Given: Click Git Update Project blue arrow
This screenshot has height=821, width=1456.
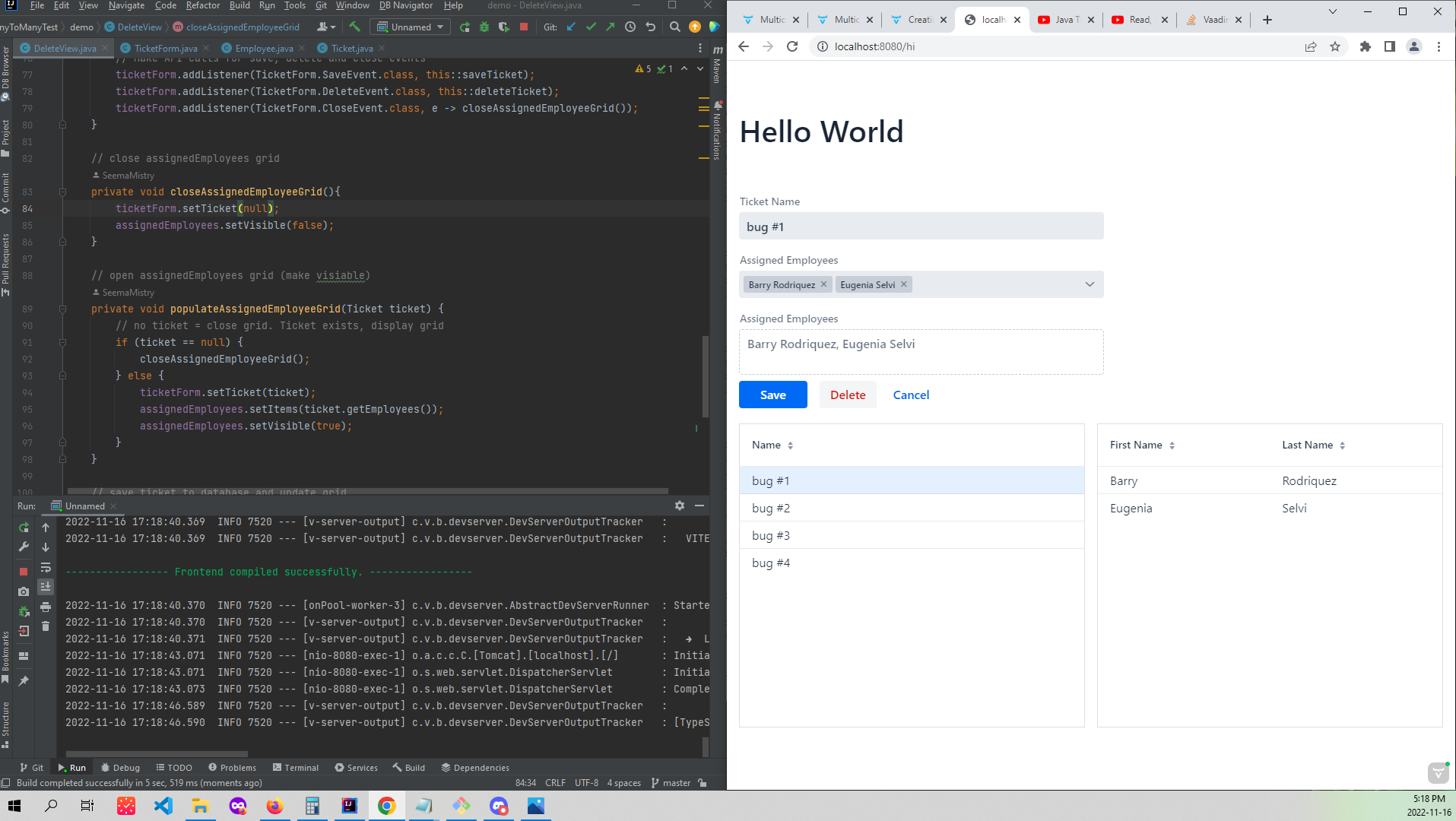Looking at the screenshot, I should (571, 27).
